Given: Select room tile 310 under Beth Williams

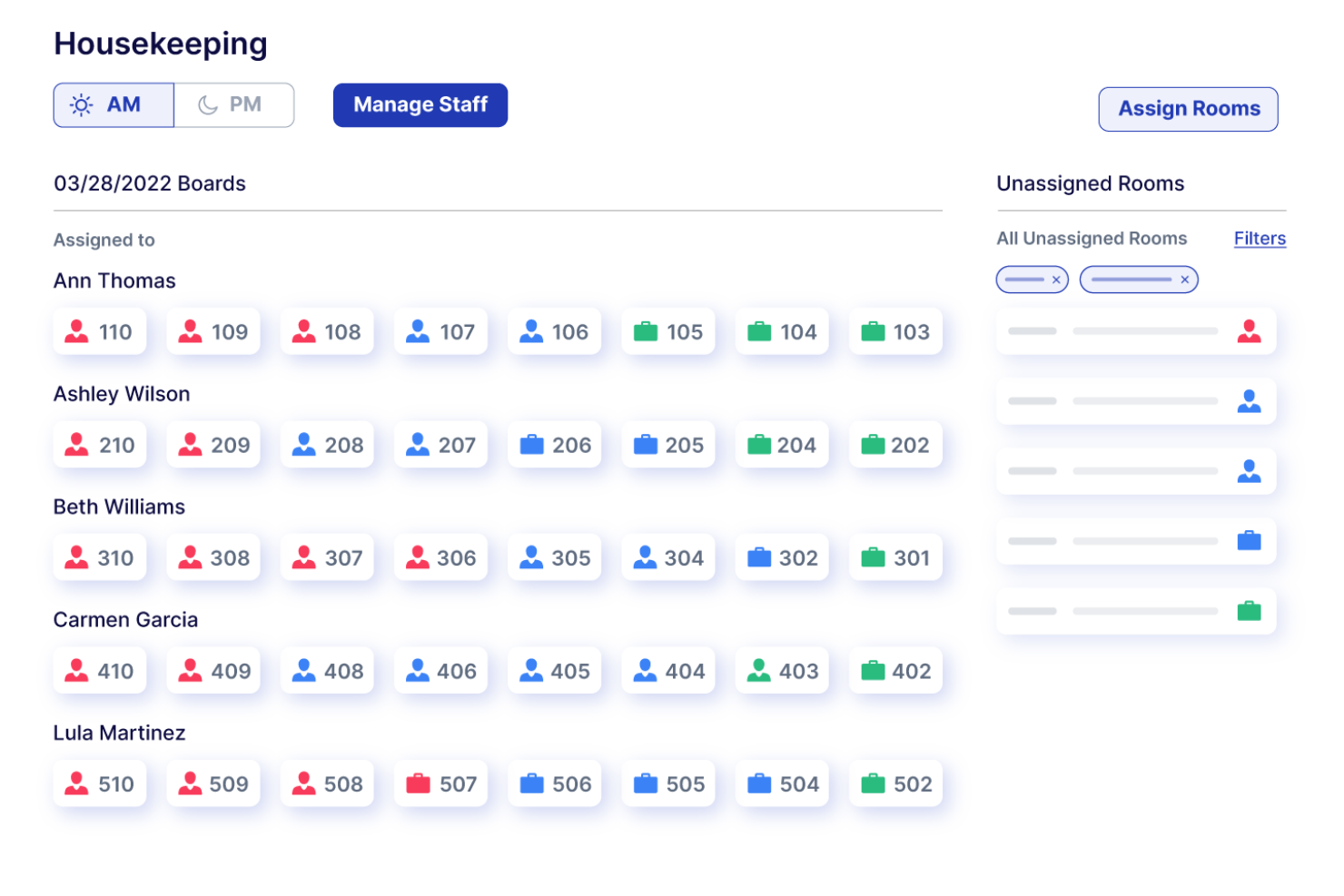Looking at the screenshot, I should (x=100, y=556).
